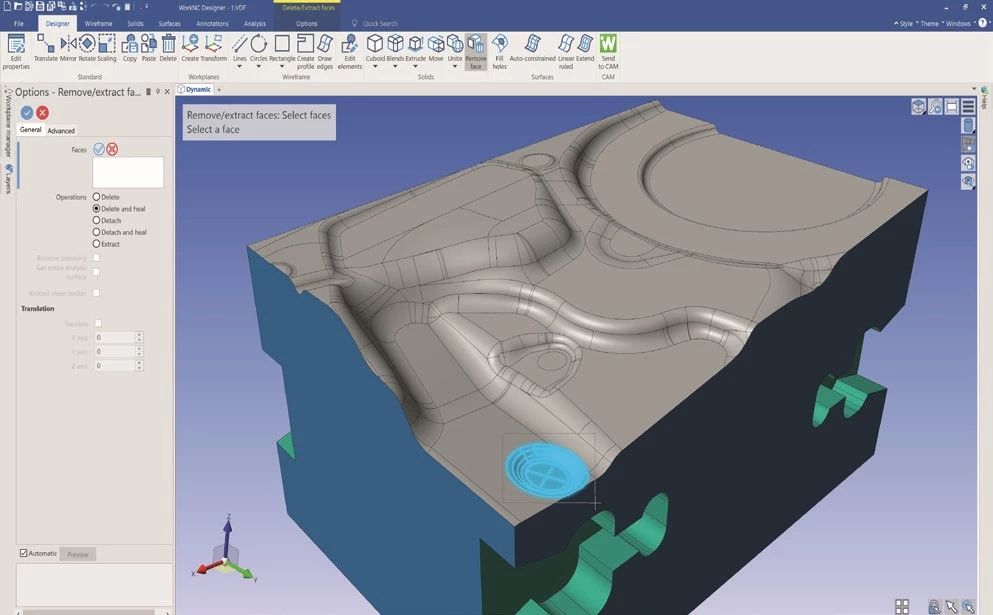Screen dimensions: 993x615
Task: Expand the Cuboid dropdown arrow
Action: tap(375, 67)
